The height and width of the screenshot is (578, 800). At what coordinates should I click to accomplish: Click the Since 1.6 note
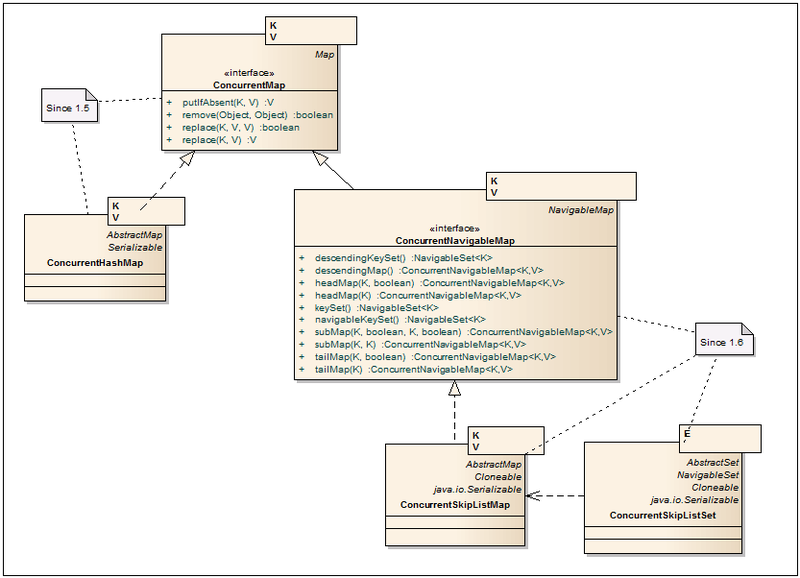(724, 339)
